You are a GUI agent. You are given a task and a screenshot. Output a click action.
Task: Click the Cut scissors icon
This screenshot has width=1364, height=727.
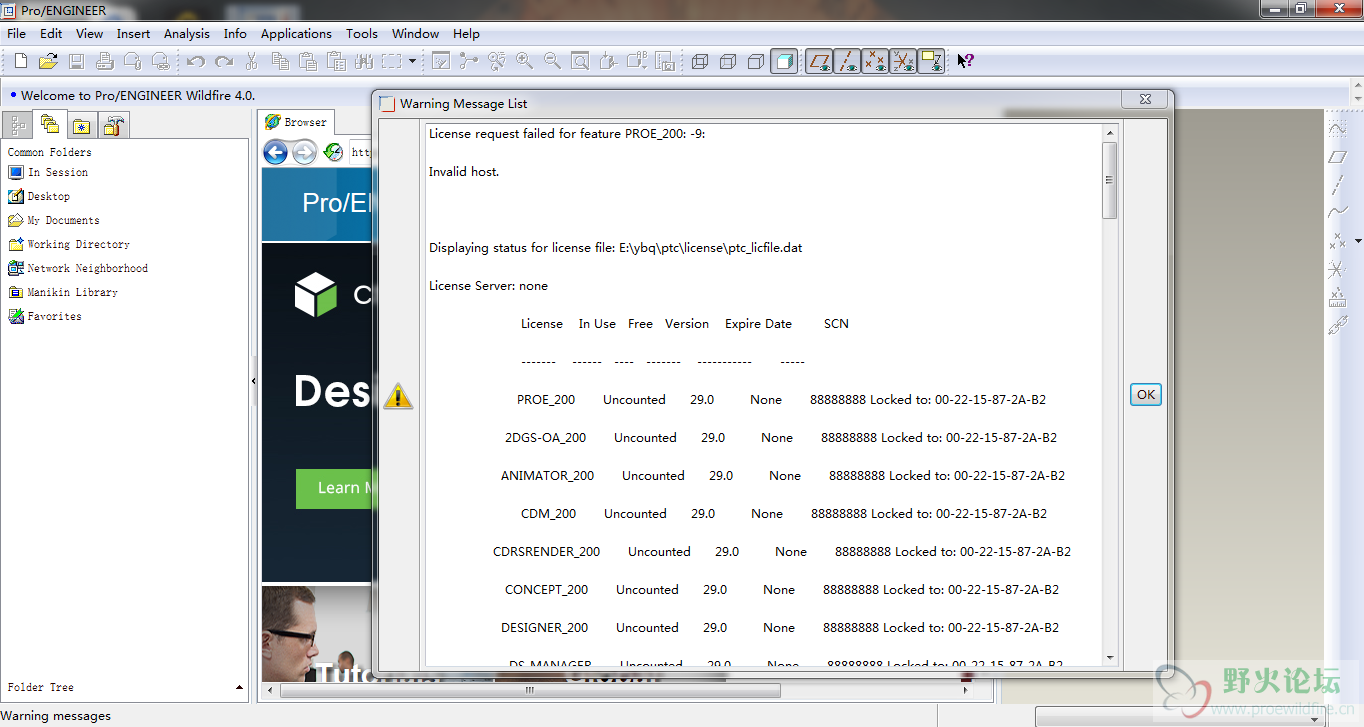(252, 61)
